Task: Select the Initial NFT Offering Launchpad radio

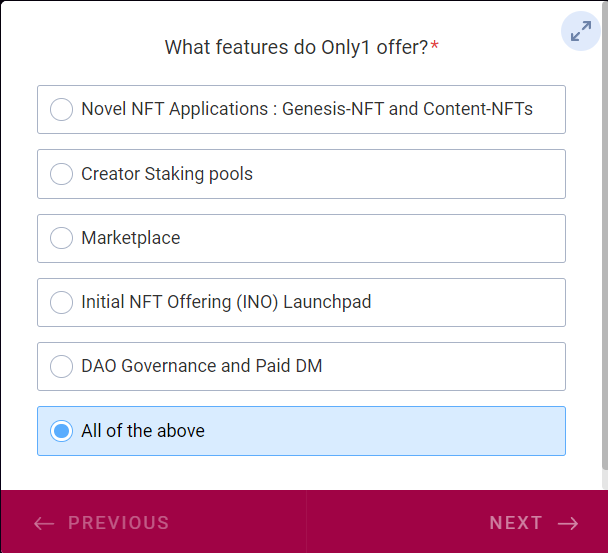Action: pos(61,302)
